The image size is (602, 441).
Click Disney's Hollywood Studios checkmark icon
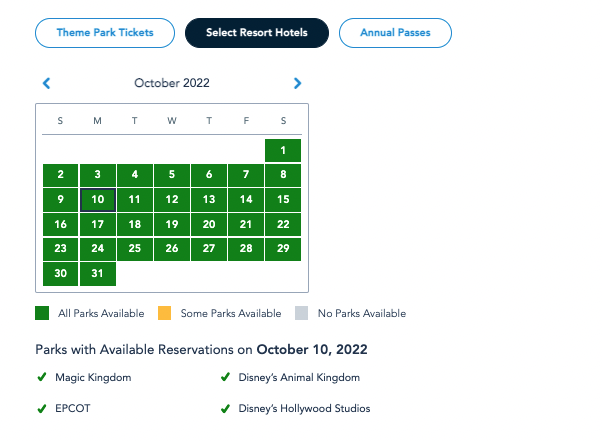[x=225, y=409]
